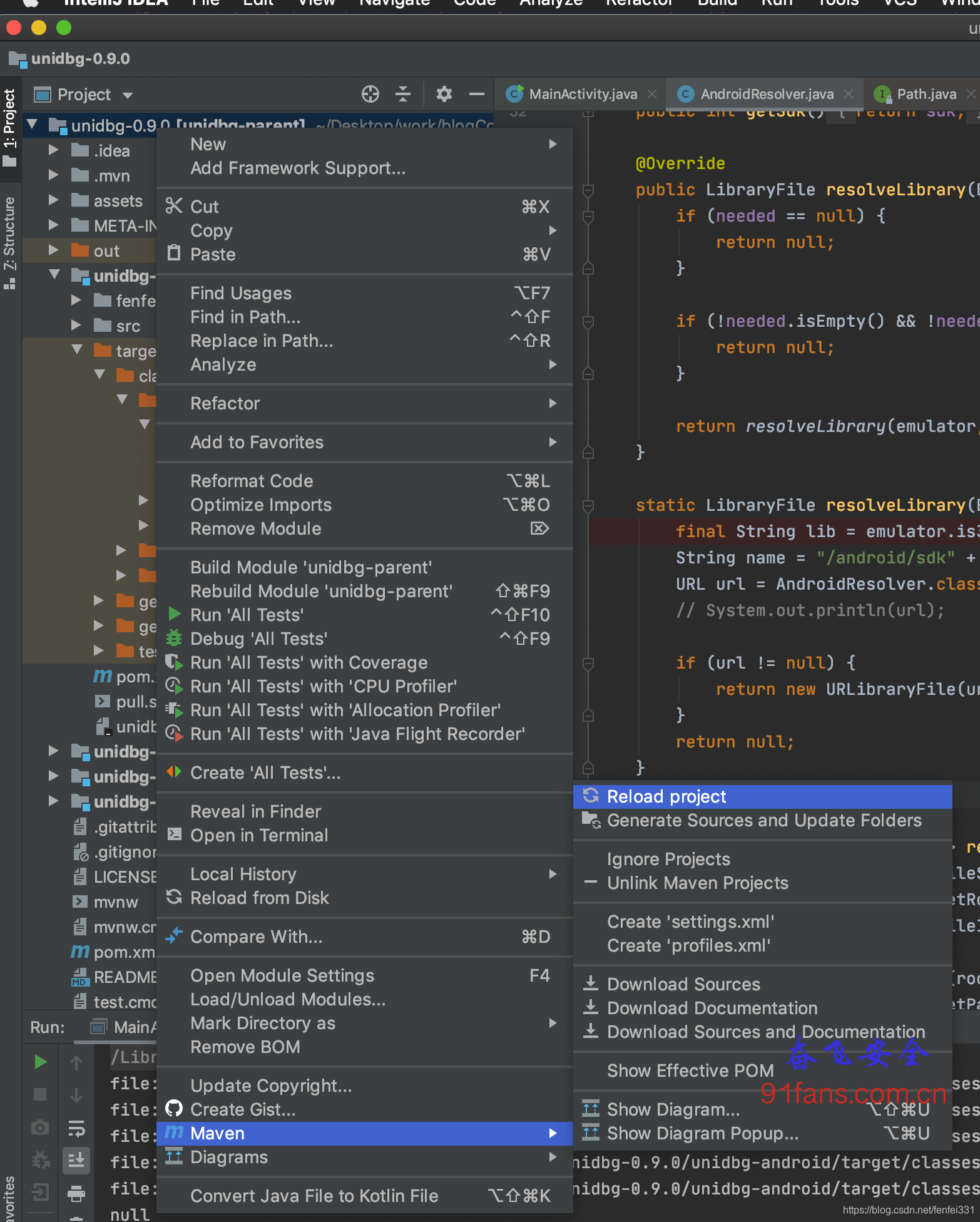Click the Generate Sources folder icon

pos(591,819)
